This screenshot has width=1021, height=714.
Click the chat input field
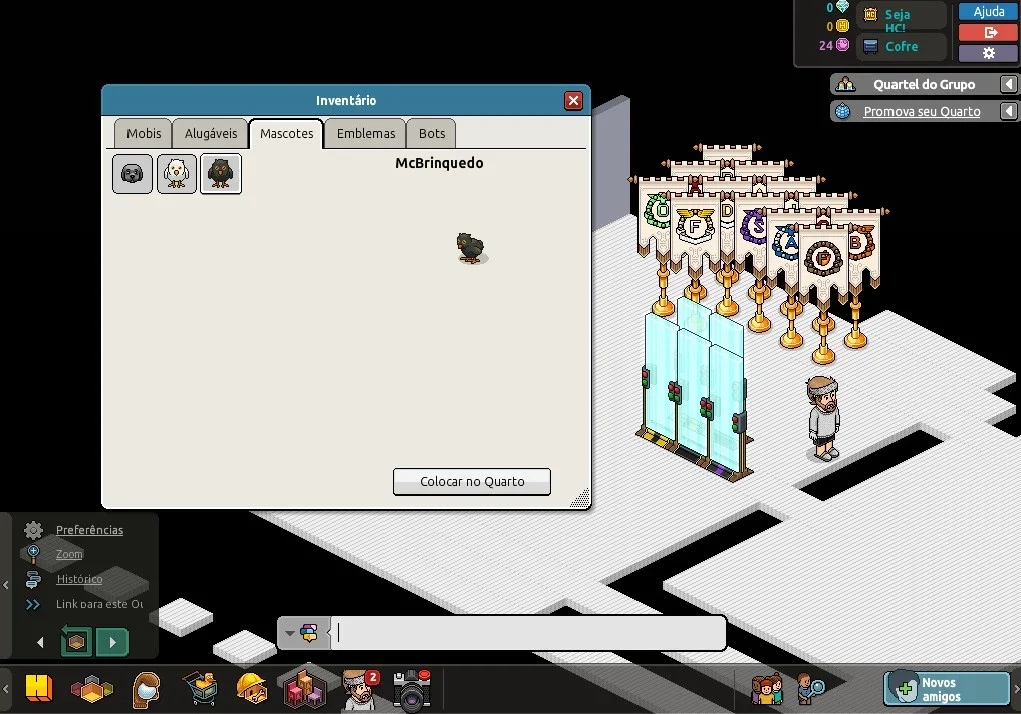click(x=529, y=633)
